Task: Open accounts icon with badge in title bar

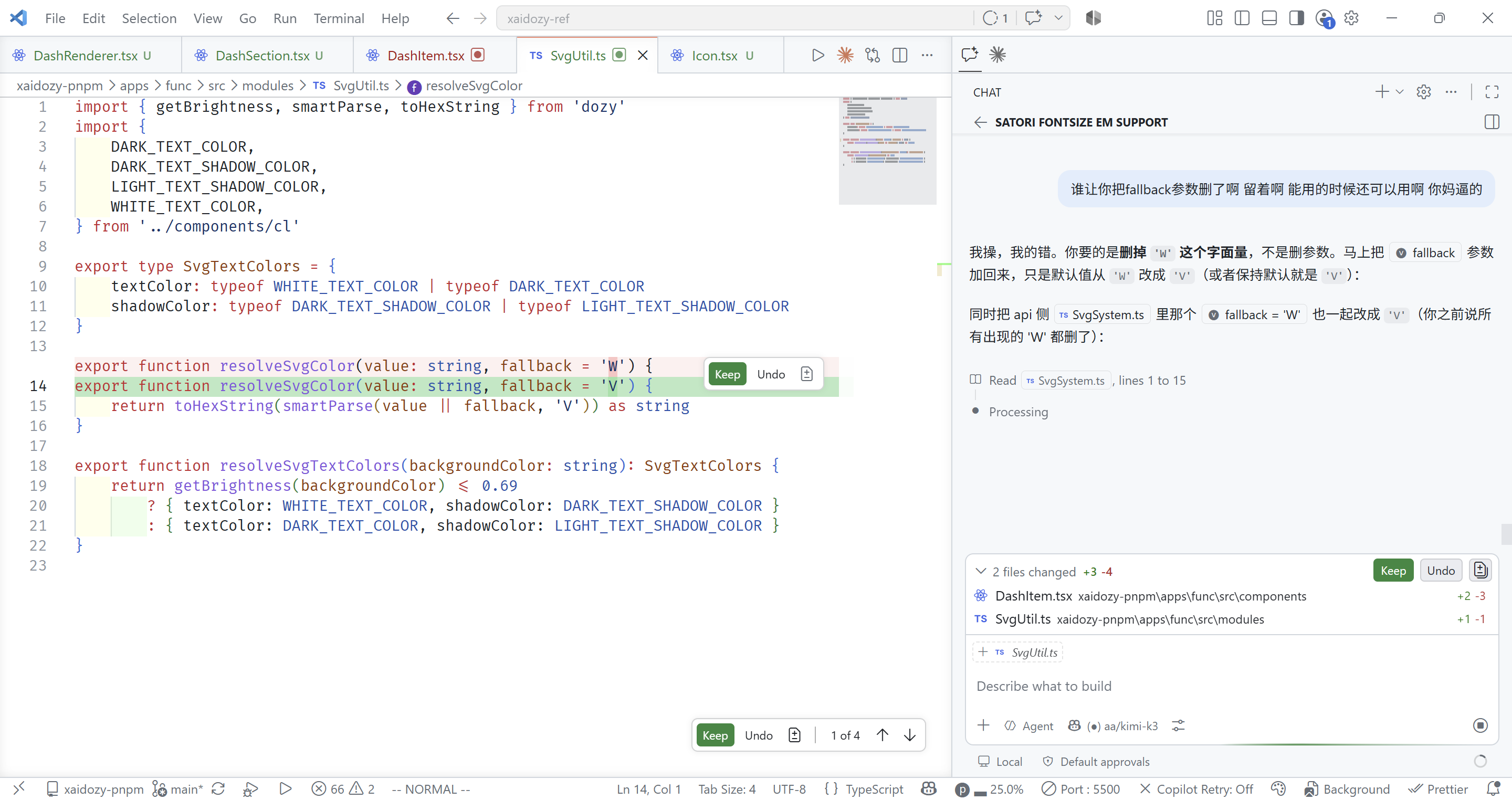Action: click(1325, 19)
